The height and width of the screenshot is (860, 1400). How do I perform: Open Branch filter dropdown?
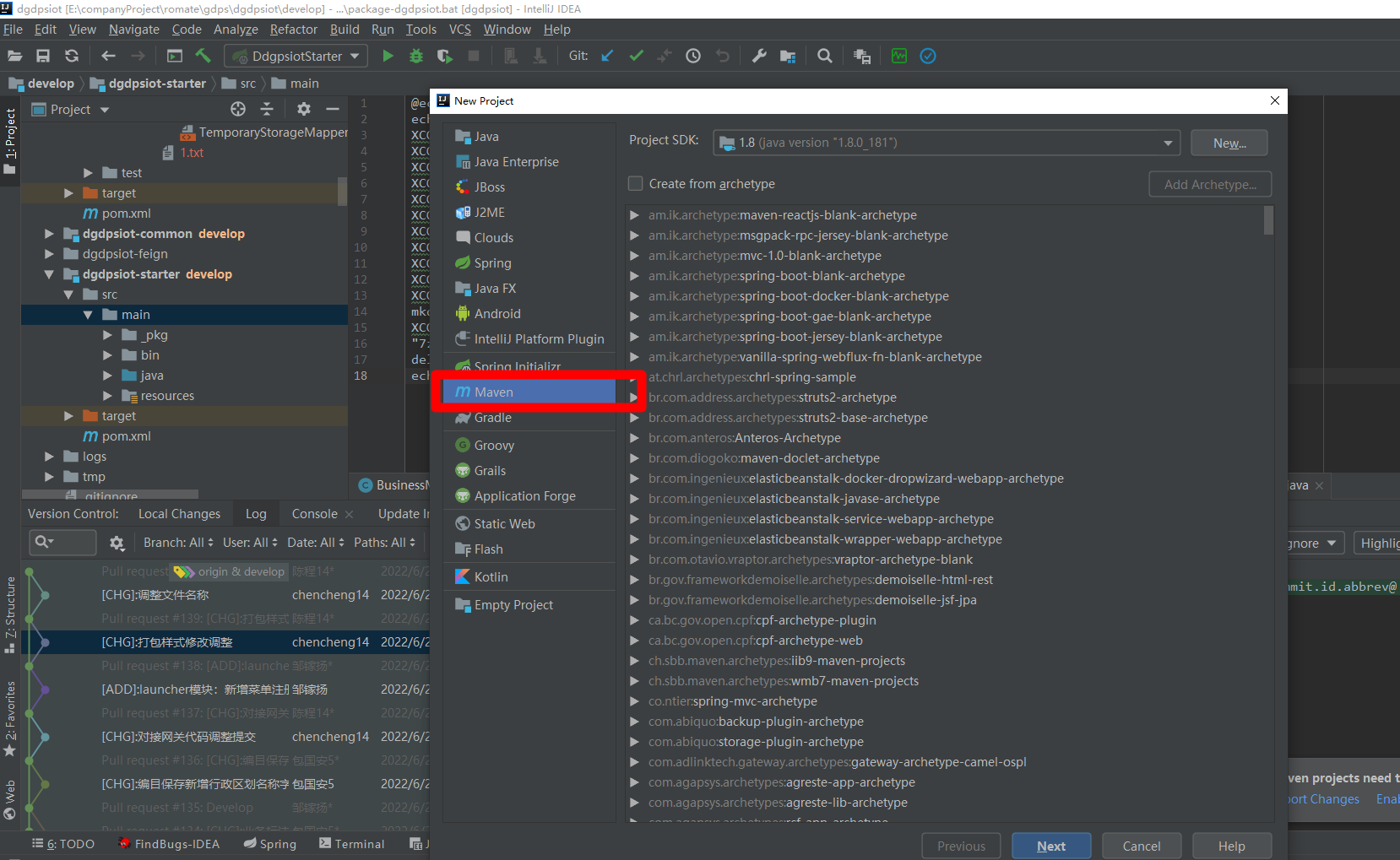click(x=178, y=543)
